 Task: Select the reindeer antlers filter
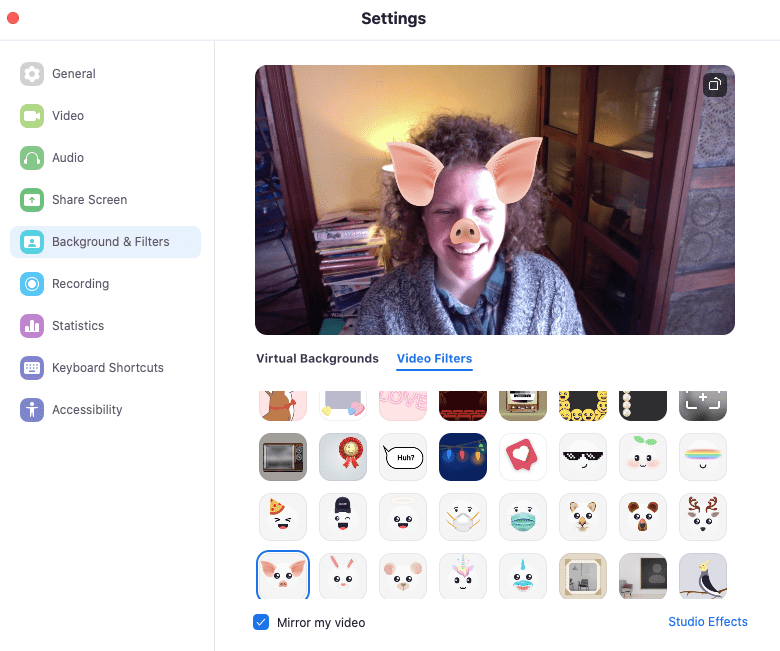703,517
